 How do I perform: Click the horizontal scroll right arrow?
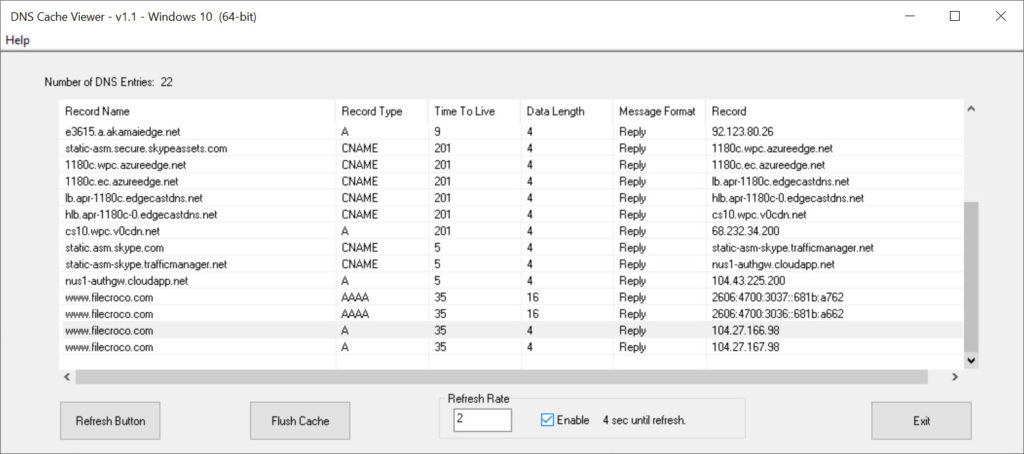point(954,377)
